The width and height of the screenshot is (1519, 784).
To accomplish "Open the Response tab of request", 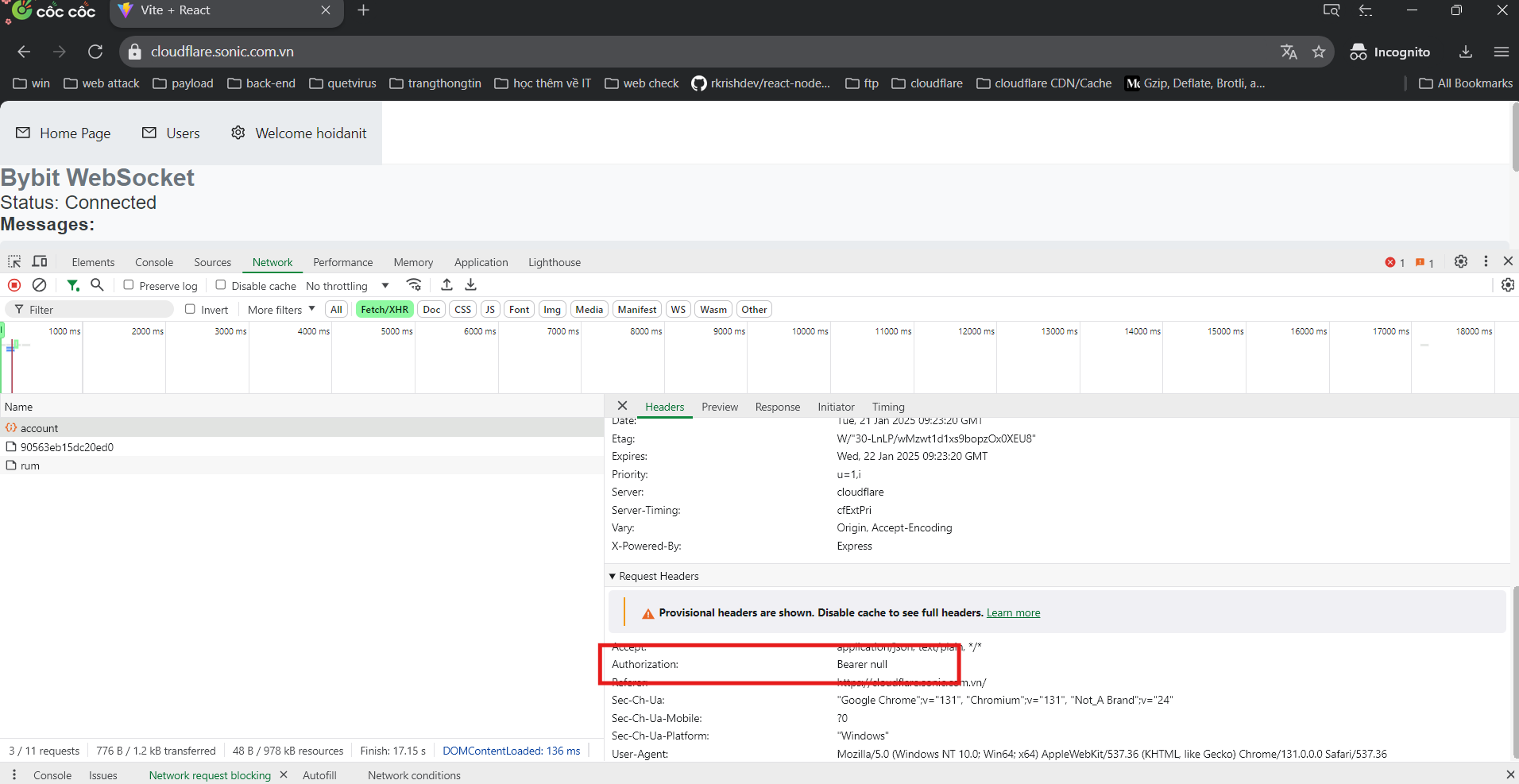I will [777, 407].
